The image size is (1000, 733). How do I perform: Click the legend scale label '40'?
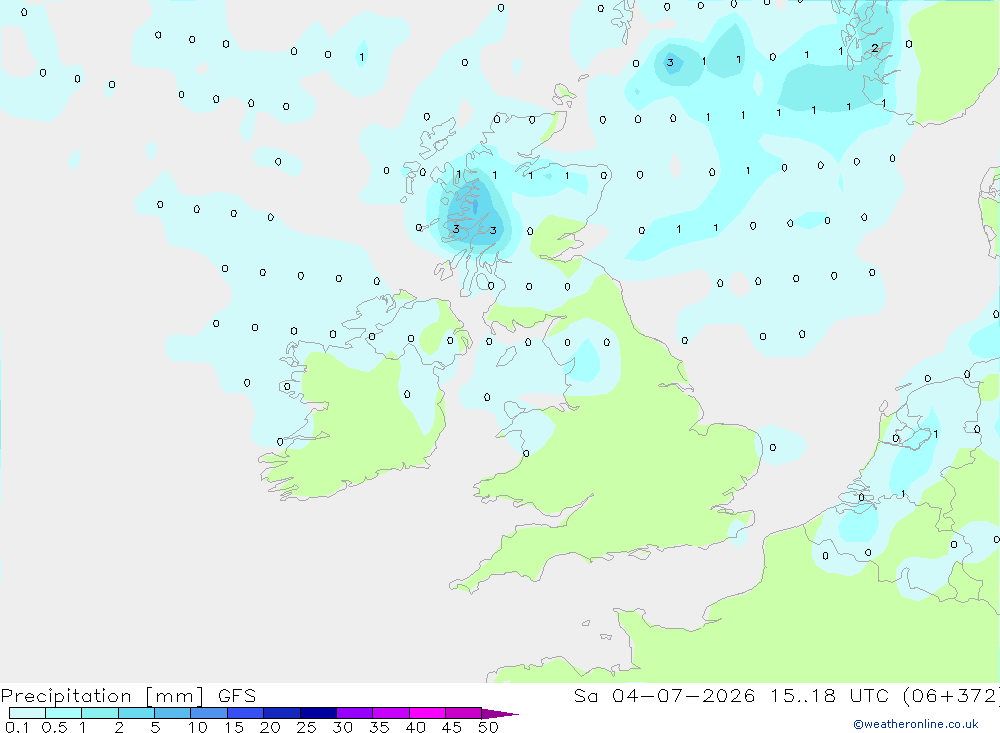click(415, 727)
